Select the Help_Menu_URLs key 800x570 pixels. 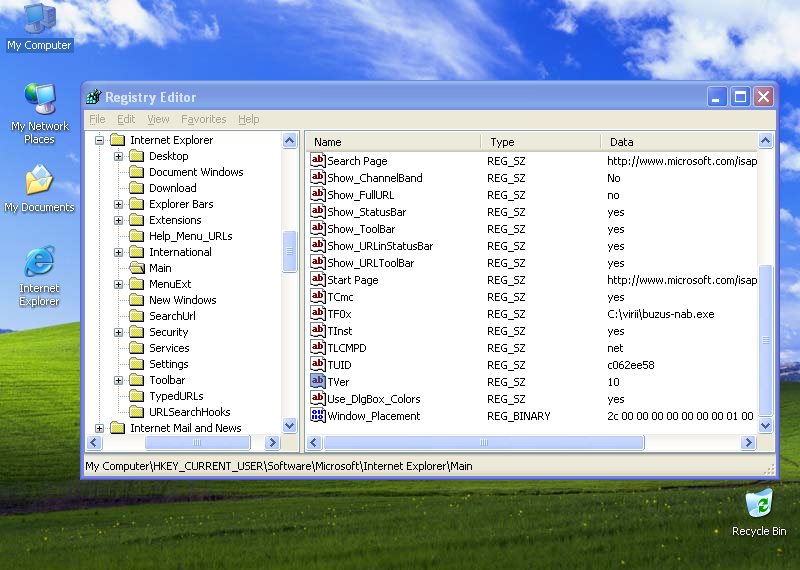click(190, 236)
